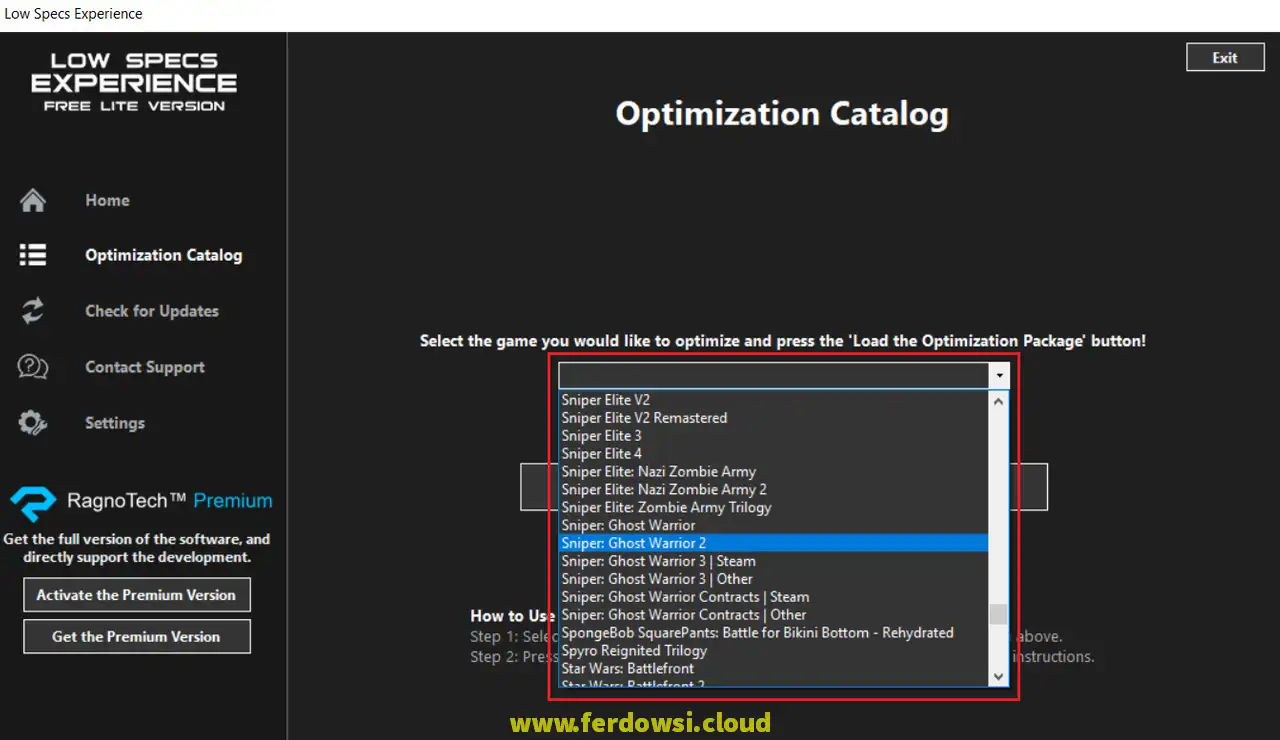Click the dropdown list scroll up arrow
Screen dimensions: 1280x740
click(x=998, y=401)
